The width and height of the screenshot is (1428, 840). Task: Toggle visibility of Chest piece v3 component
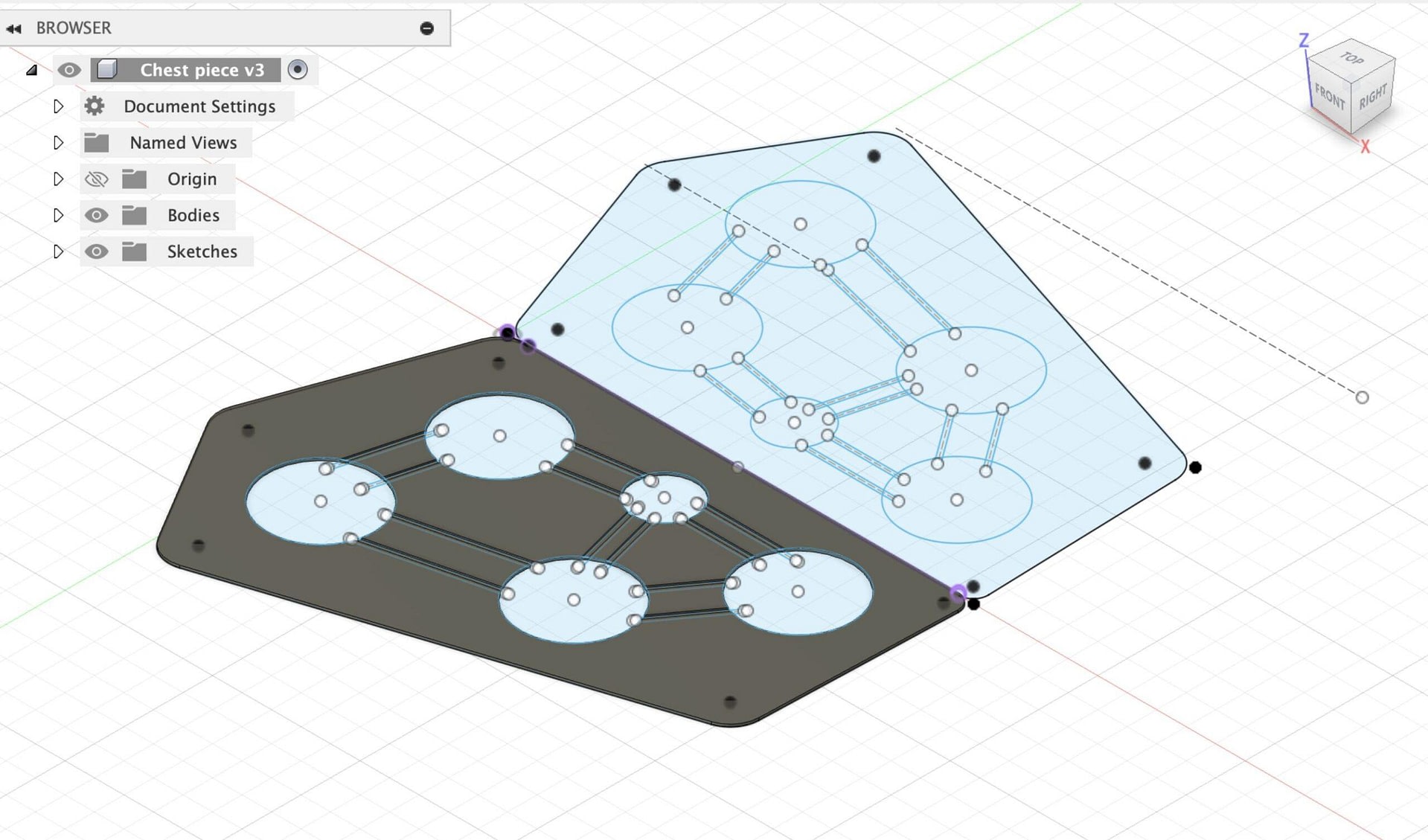click(69, 70)
